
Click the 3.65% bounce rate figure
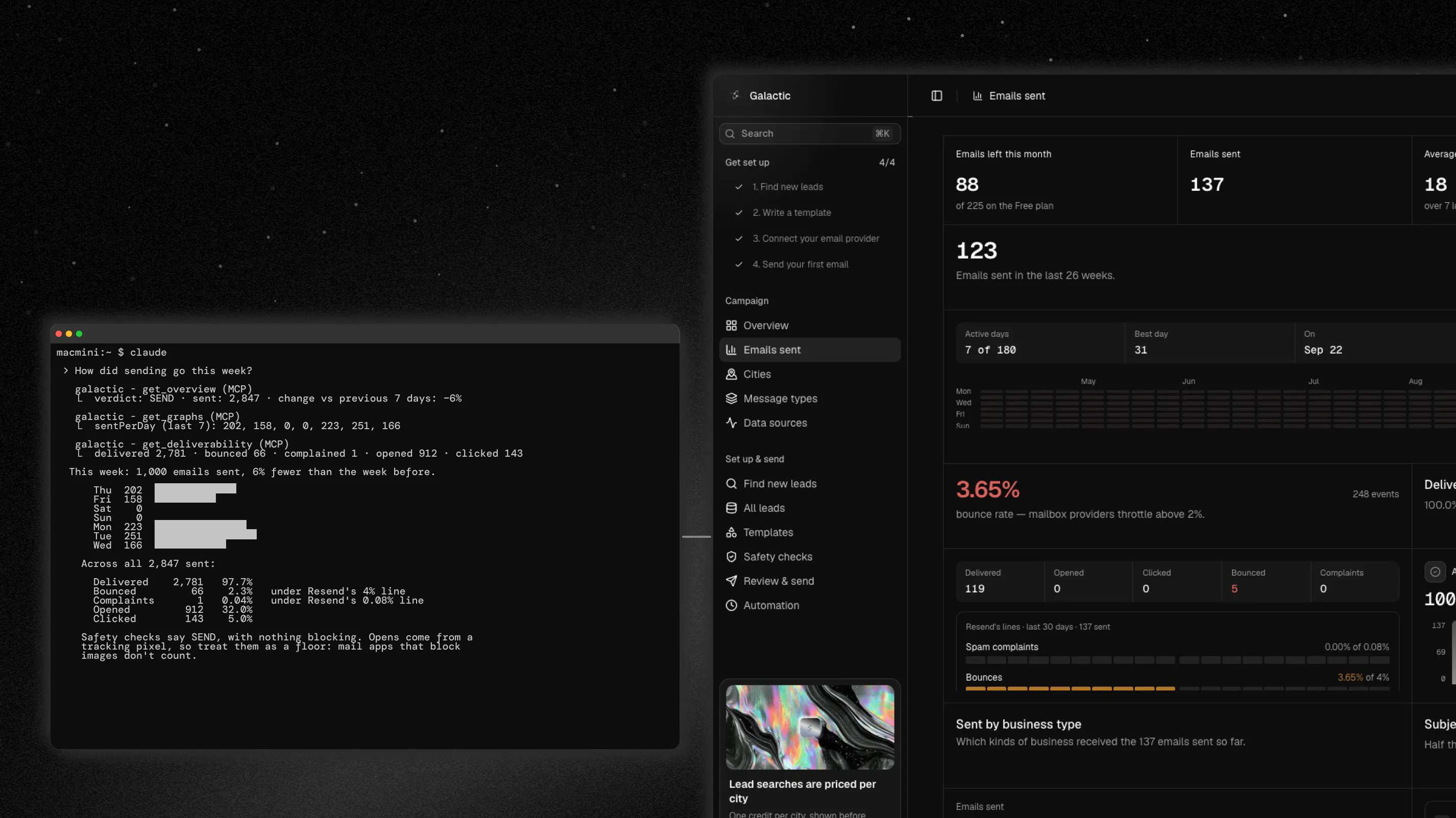(x=987, y=489)
